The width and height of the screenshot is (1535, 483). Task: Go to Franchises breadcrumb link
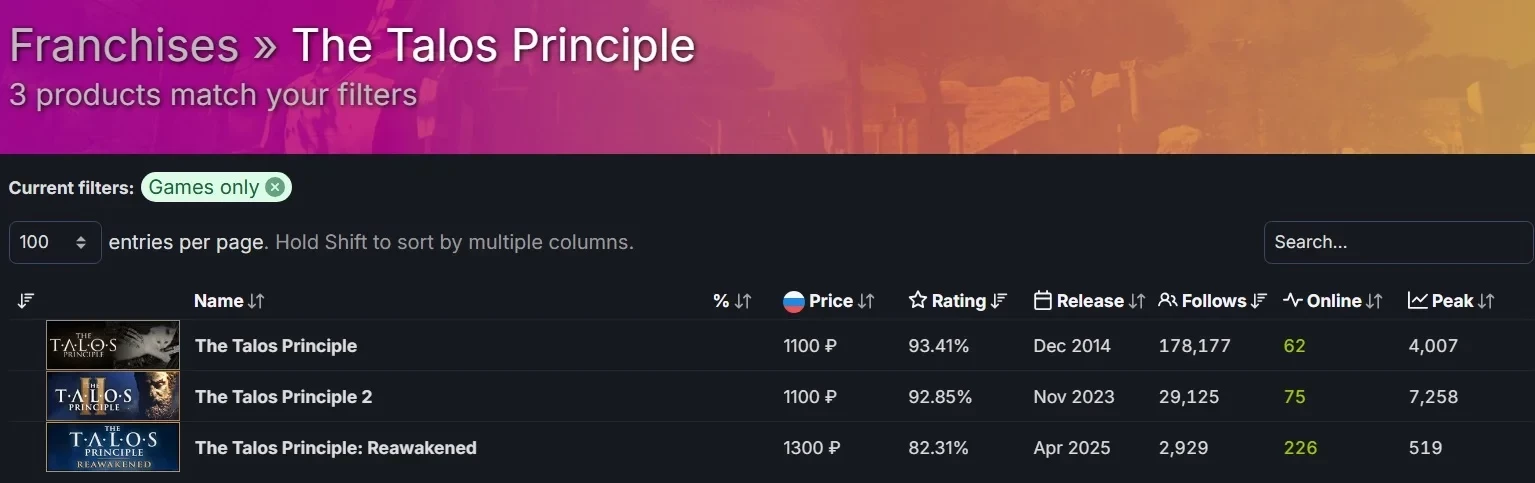click(124, 46)
